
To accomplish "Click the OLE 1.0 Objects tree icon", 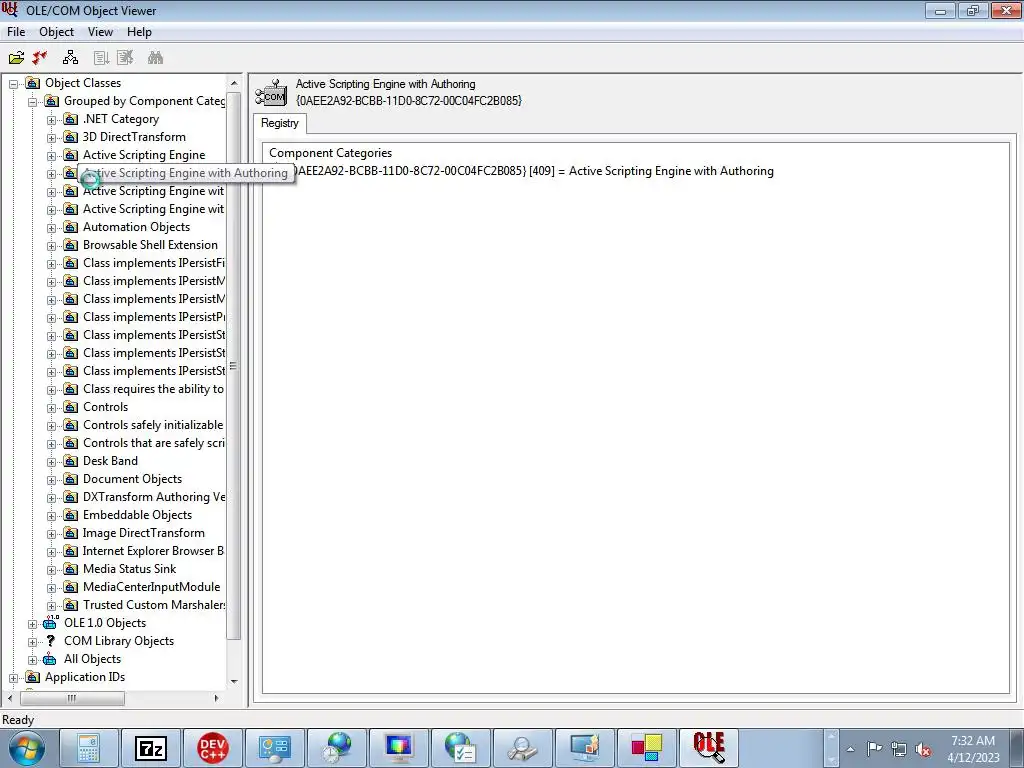I will [50, 623].
